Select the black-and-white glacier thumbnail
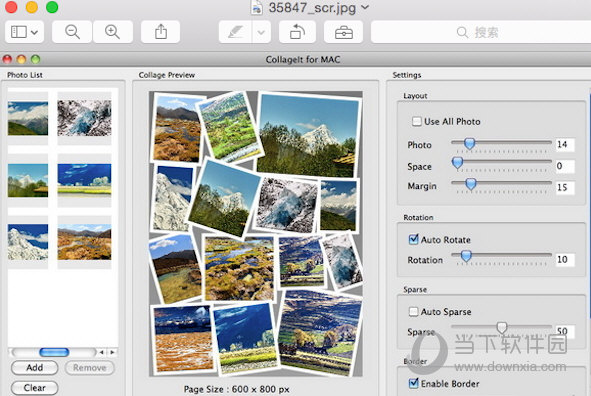Image resolution: width=591 pixels, height=396 pixels. coord(84,118)
